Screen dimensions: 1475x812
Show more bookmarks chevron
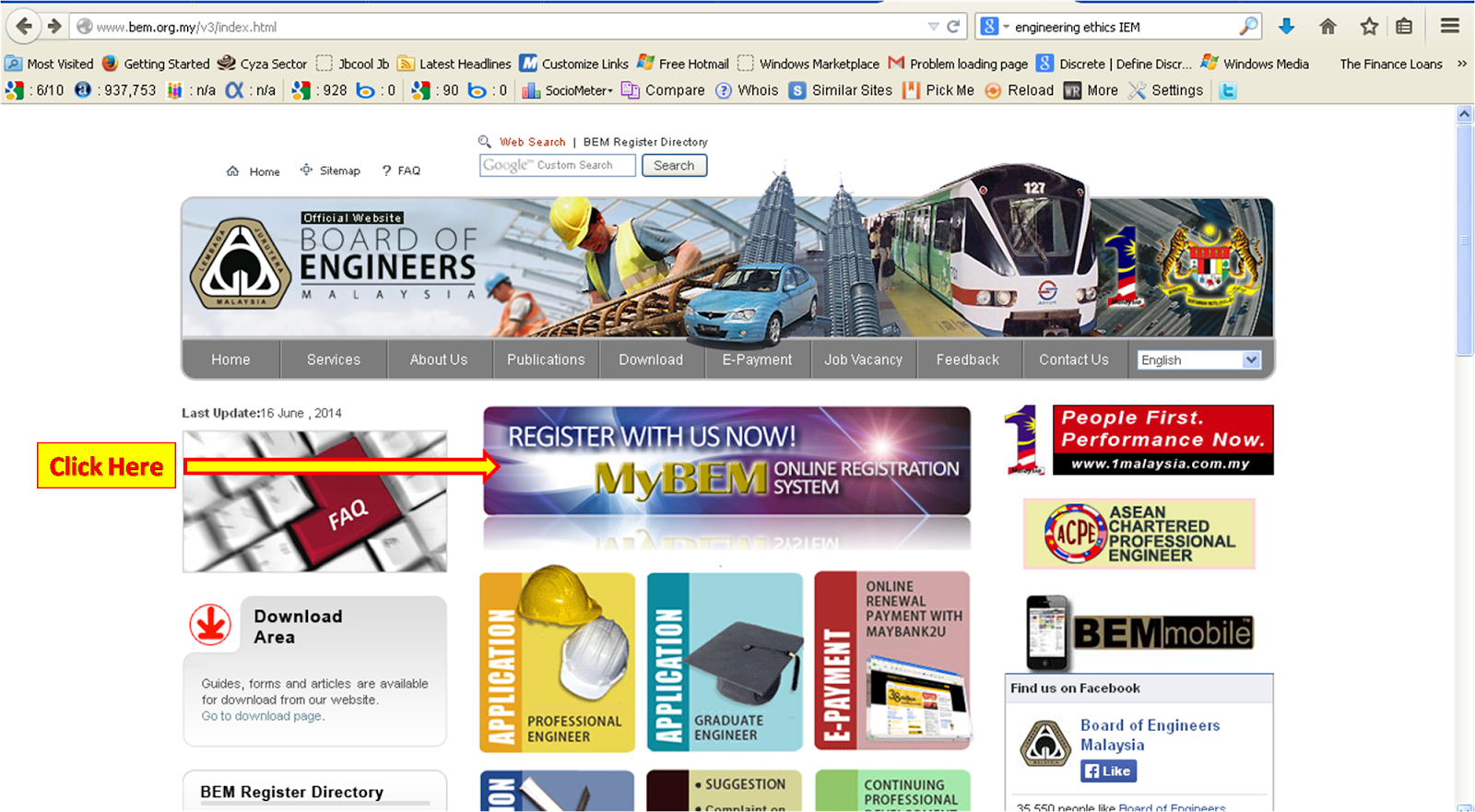[x=1461, y=64]
